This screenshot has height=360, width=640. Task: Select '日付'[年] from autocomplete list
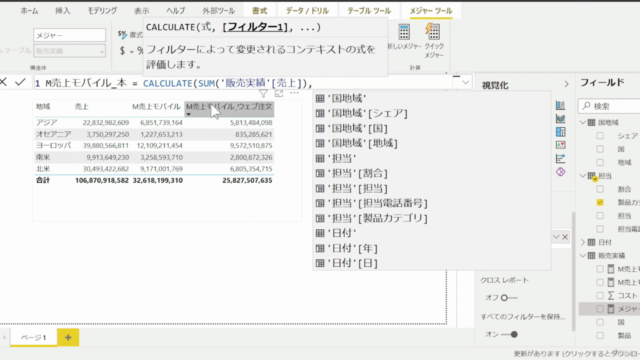431,248
